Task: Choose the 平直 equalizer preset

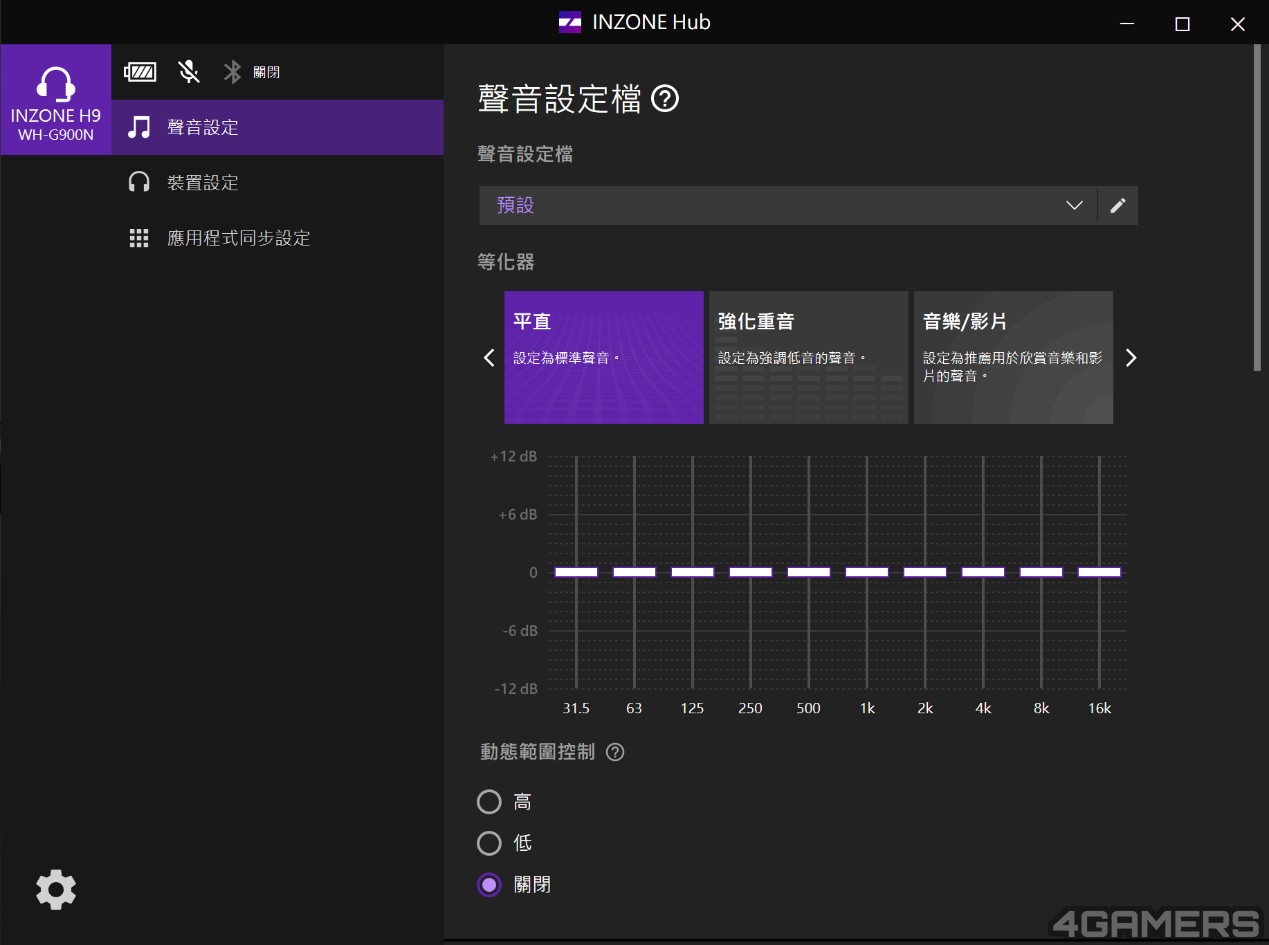Action: pos(604,357)
